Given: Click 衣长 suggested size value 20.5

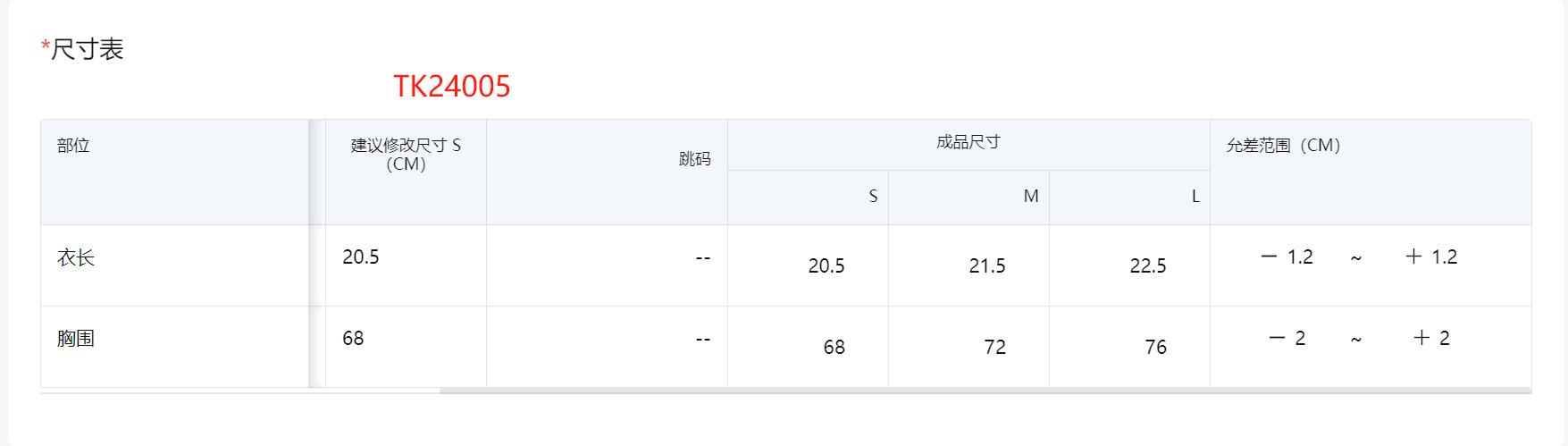Looking at the screenshot, I should click(361, 257).
